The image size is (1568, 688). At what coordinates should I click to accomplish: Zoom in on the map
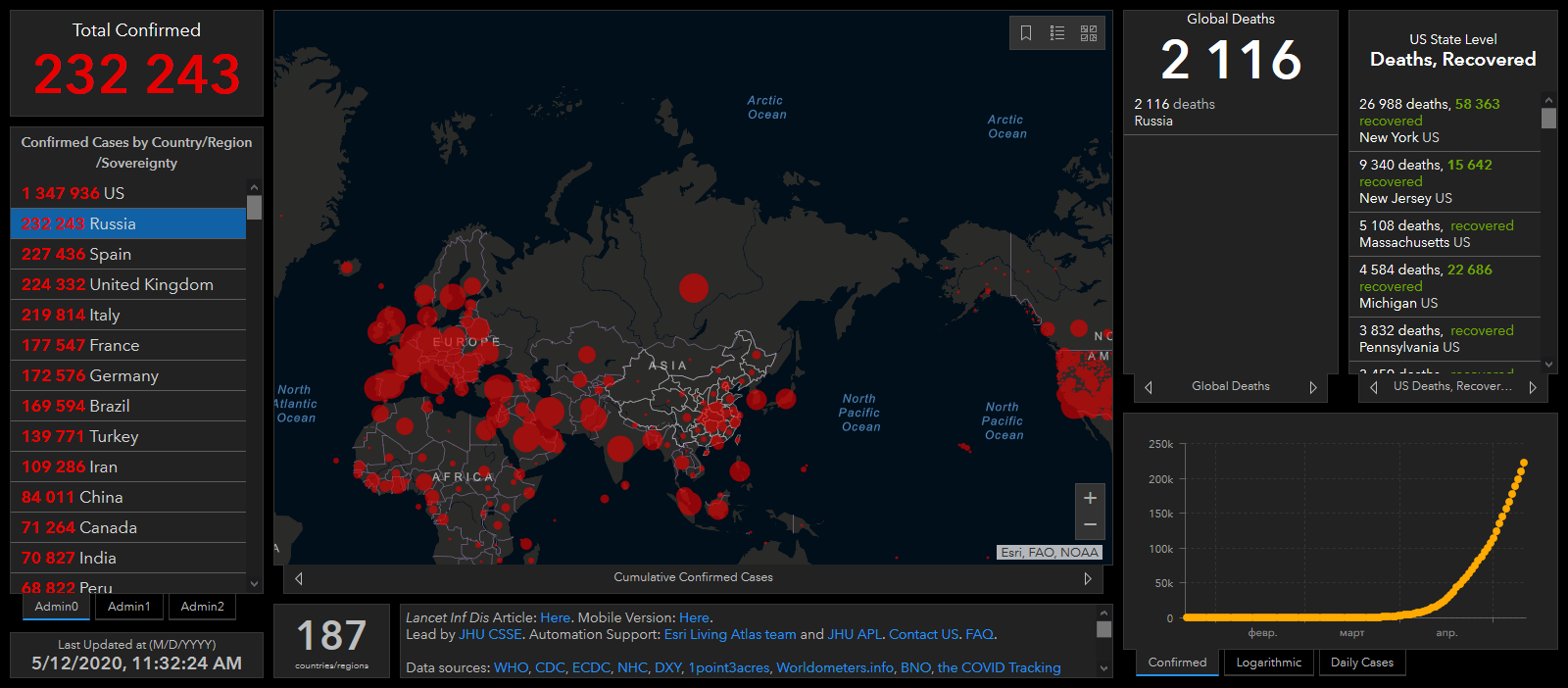click(1090, 498)
